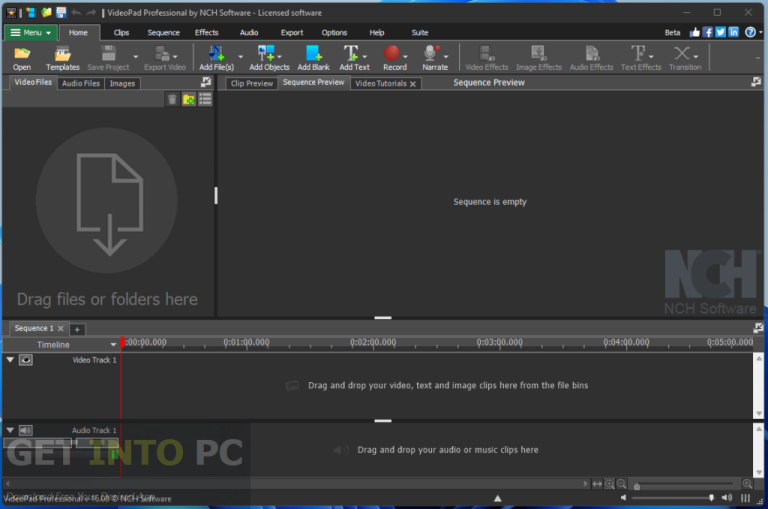Open the green Menu dropdown

pos(31,33)
